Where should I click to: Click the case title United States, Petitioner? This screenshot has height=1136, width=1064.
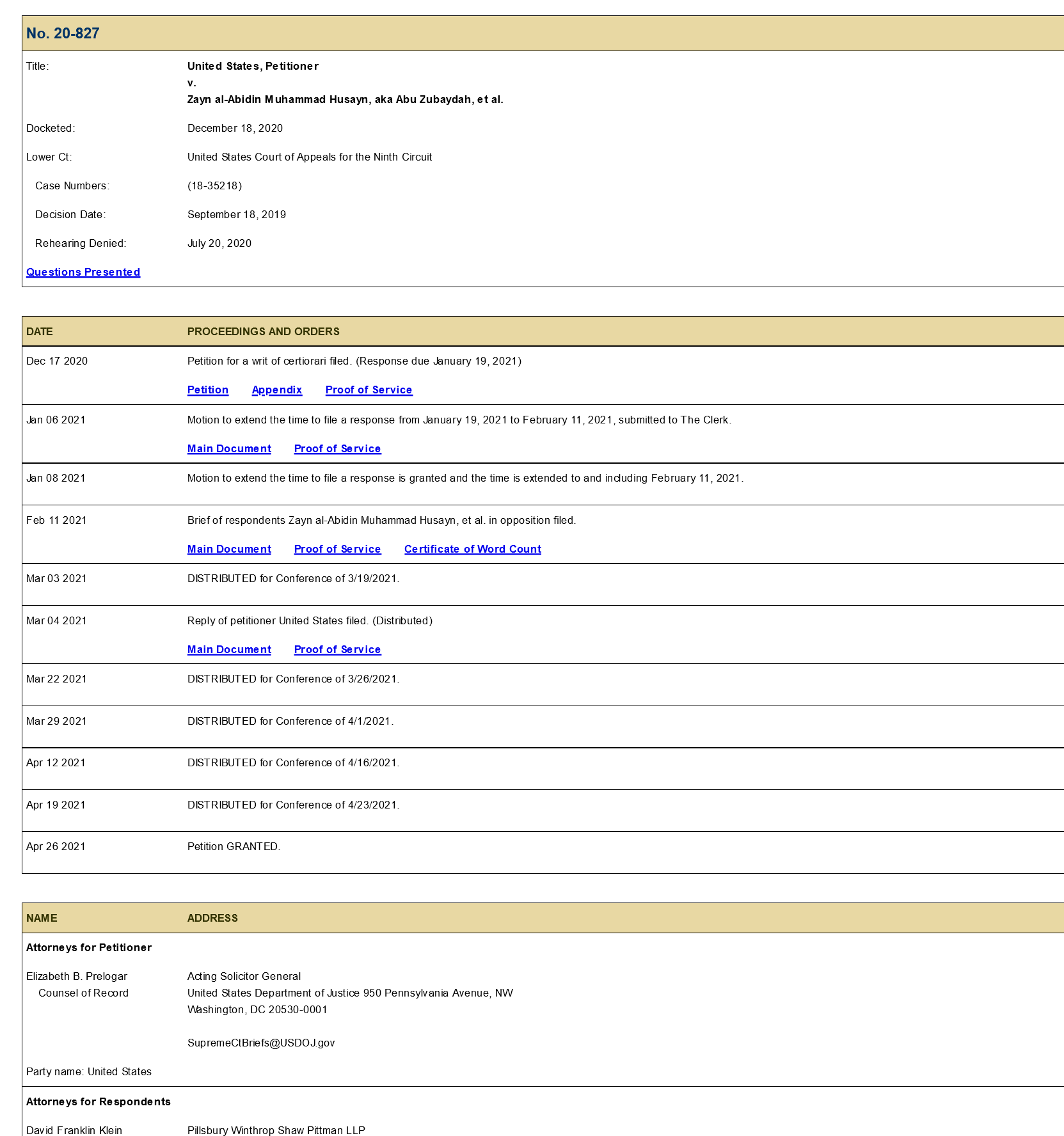253,66
